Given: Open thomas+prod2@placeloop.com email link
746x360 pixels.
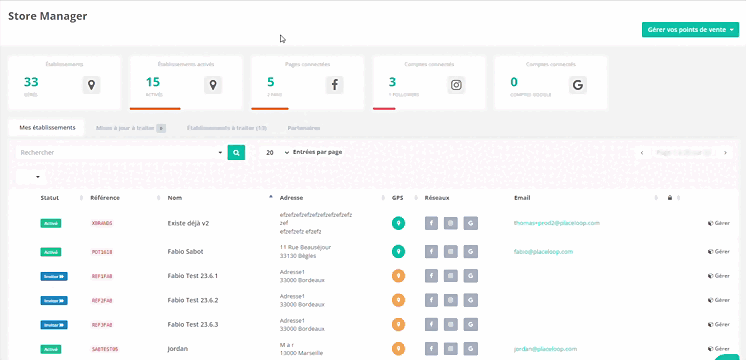Looking at the screenshot, I should point(557,223).
